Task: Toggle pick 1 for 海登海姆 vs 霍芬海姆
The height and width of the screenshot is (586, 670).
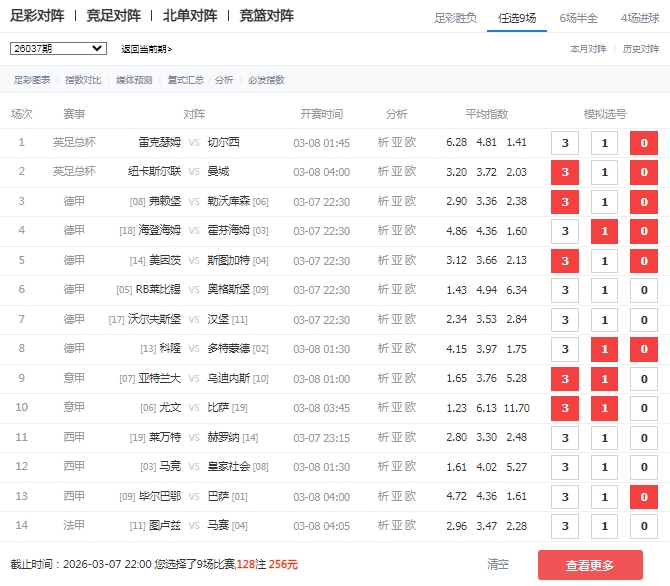Action: click(x=604, y=231)
